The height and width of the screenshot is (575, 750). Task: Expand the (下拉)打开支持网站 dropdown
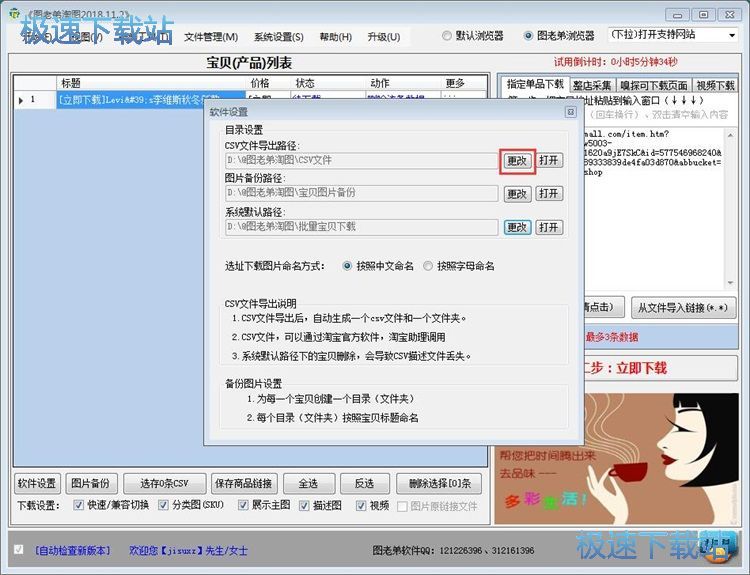pos(732,35)
